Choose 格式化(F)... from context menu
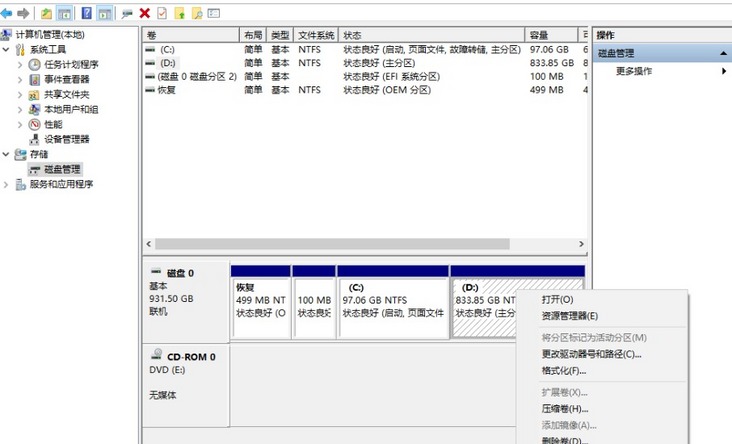The image size is (732, 444). click(x=602, y=371)
